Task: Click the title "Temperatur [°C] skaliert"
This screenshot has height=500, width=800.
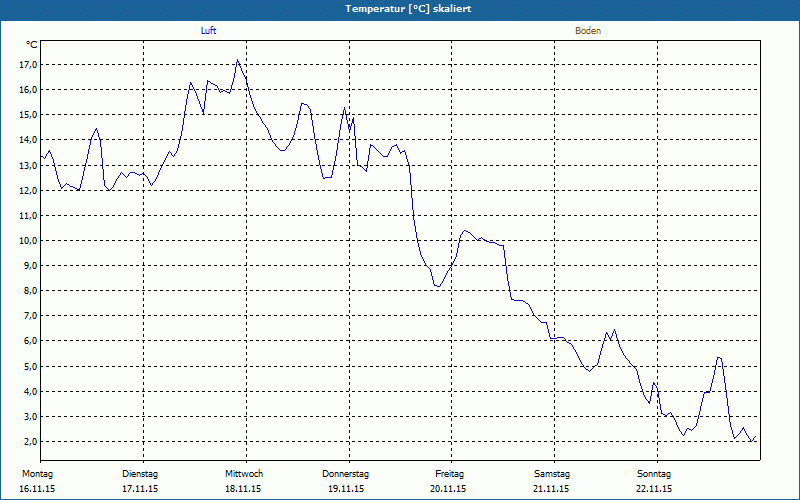Action: [x=408, y=9]
